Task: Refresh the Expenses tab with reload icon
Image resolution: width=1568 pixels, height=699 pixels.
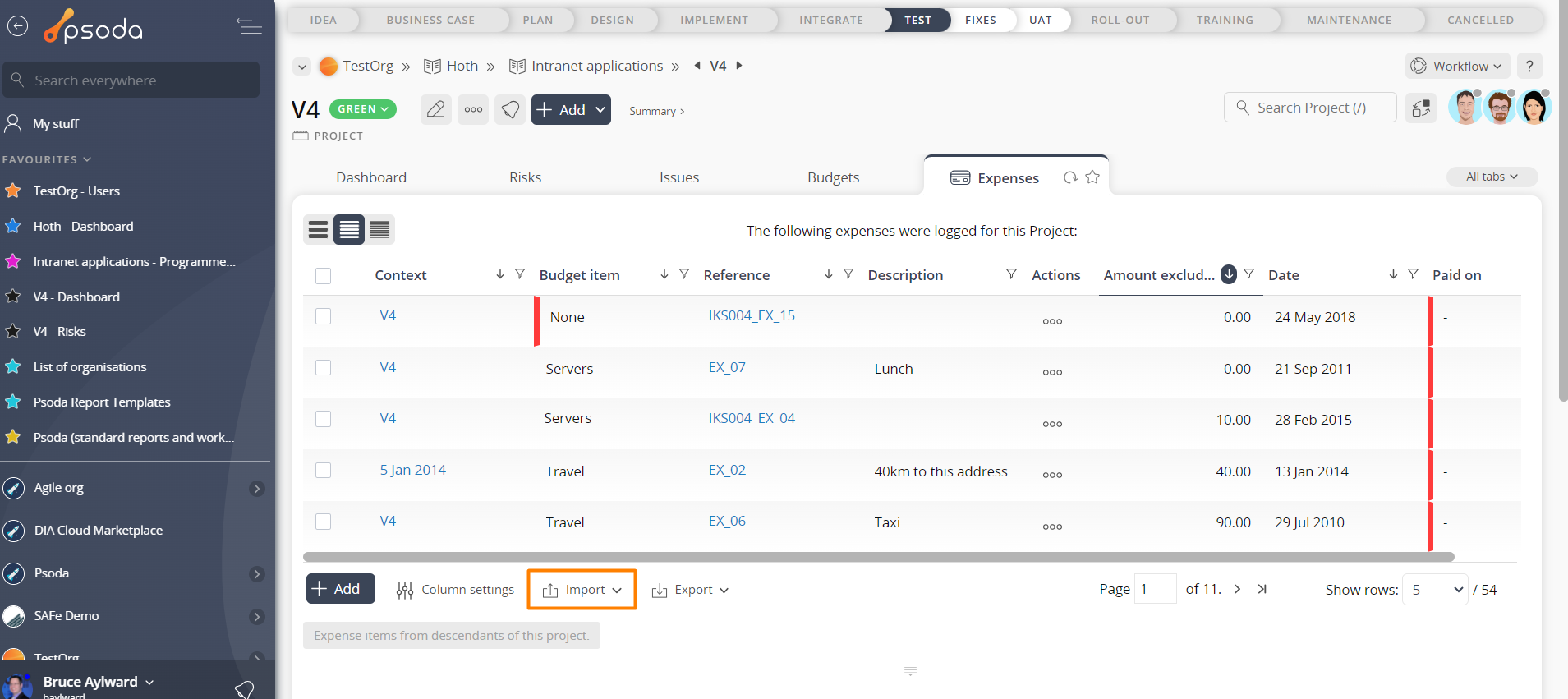Action: 1070,177
